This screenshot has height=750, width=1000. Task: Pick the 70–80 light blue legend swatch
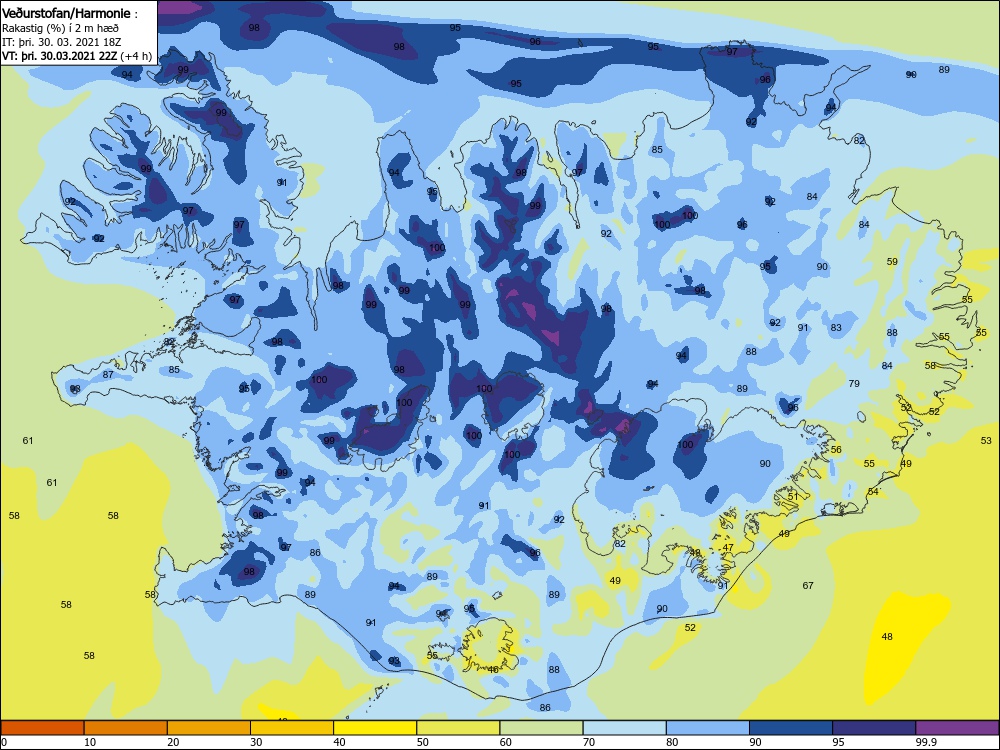click(x=624, y=728)
